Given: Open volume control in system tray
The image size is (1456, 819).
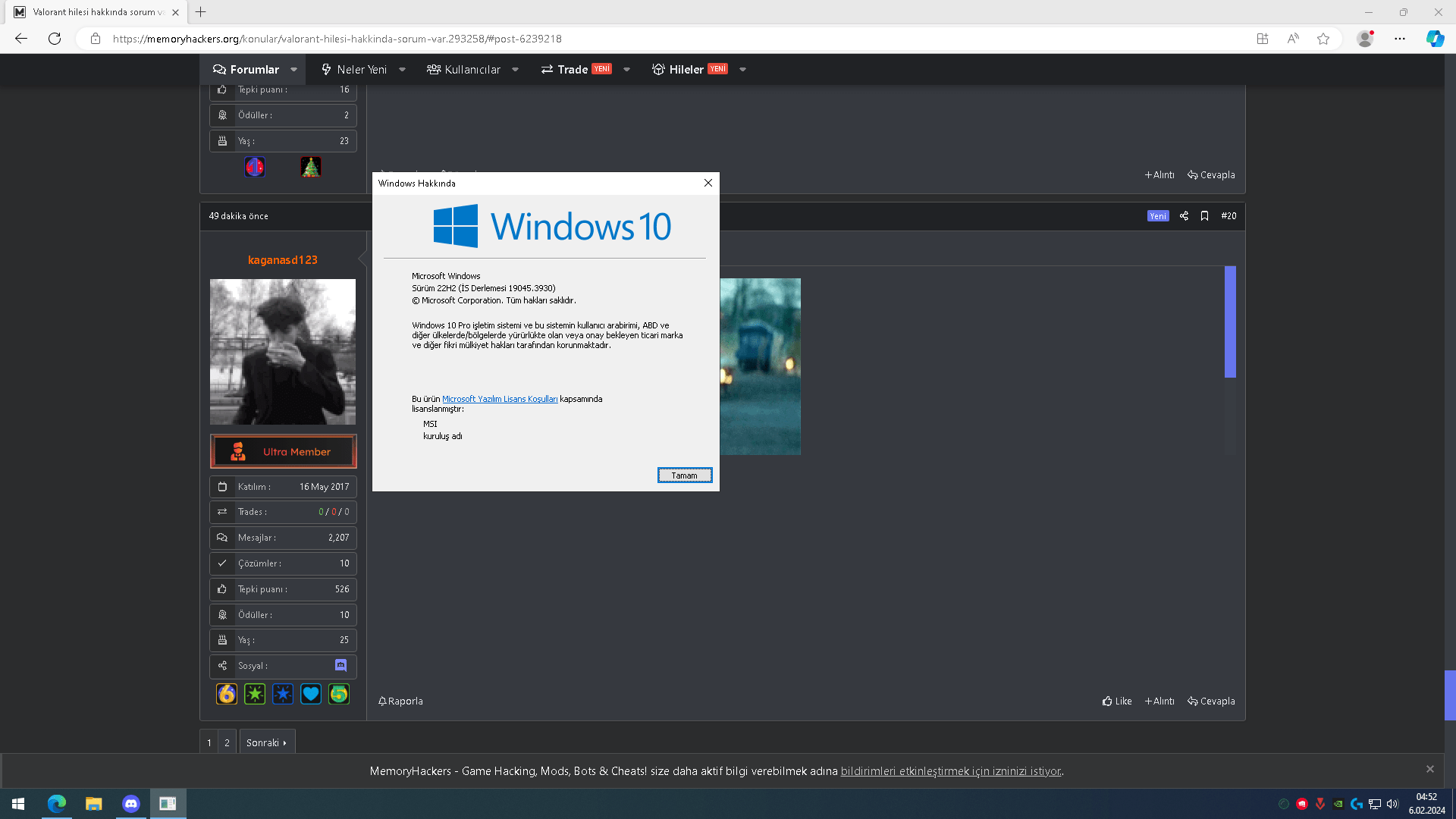Looking at the screenshot, I should [1392, 804].
